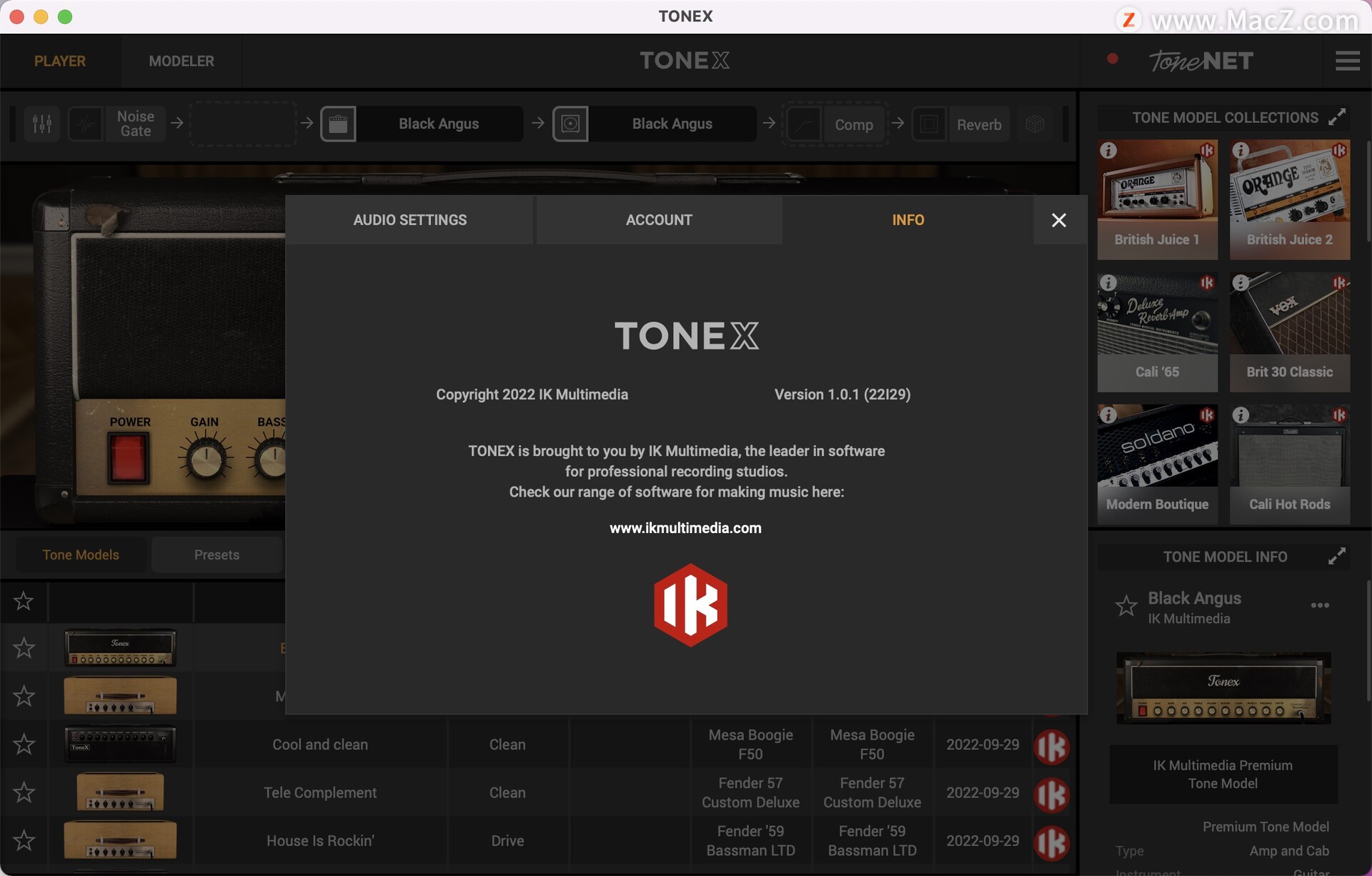Click the amp head icon beside Black Angus
Viewport: 1372px width, 876px height.
pos(338,124)
